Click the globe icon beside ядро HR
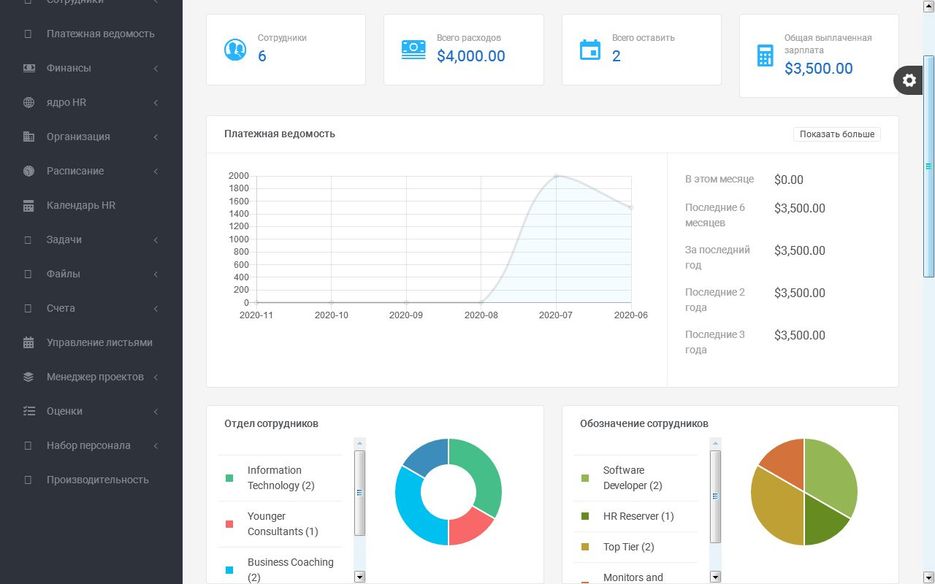935x584 pixels. 28,102
